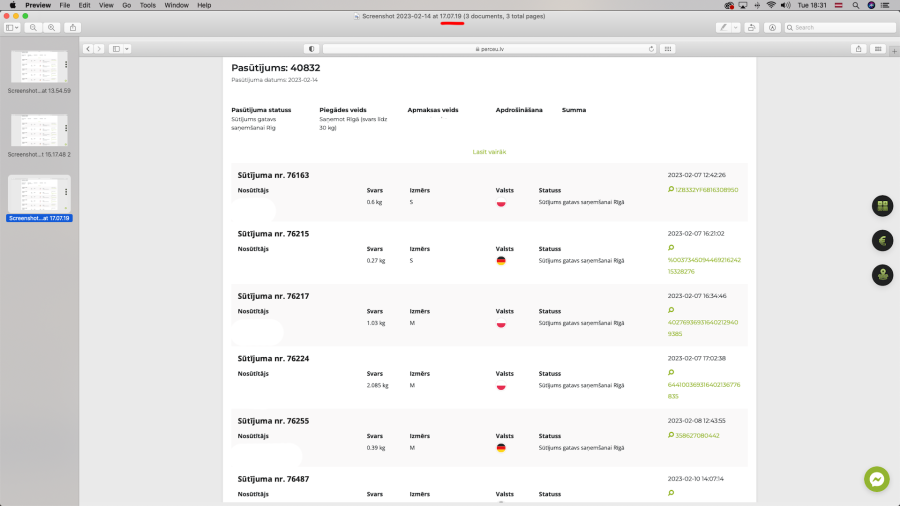Click the Lasīt vairāk link
The height and width of the screenshot is (506, 900).
click(x=489, y=152)
